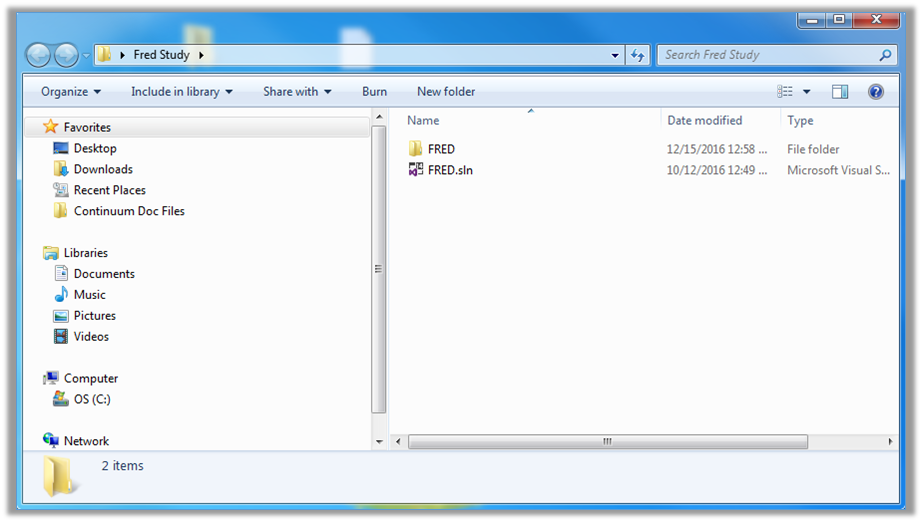Click the Pictures library icon
This screenshot has width=922, height=522.
pos(61,316)
